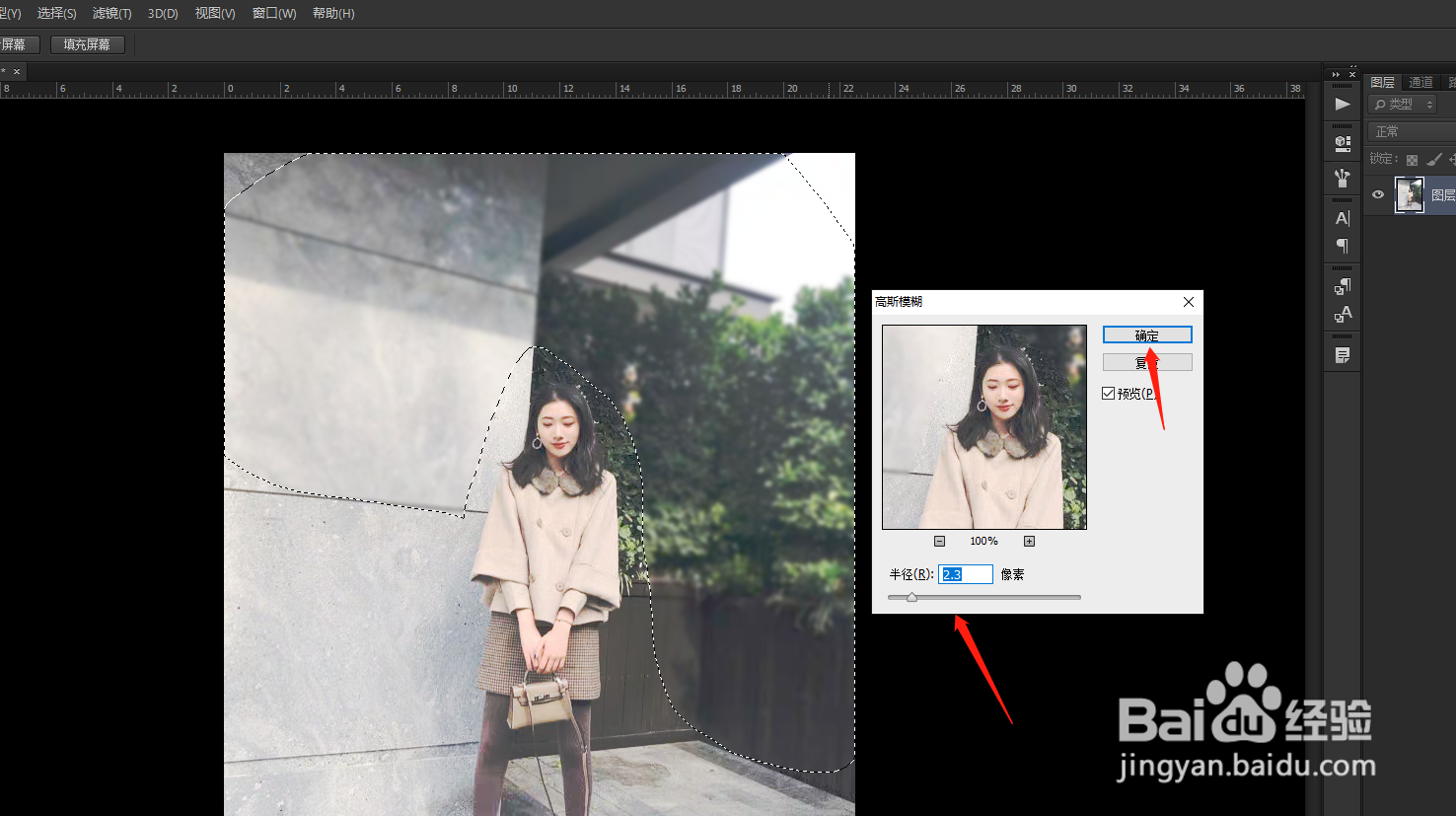The width and height of the screenshot is (1456, 816).
Task: Select the layer thumbnail in Layers panel
Action: click(x=1409, y=194)
